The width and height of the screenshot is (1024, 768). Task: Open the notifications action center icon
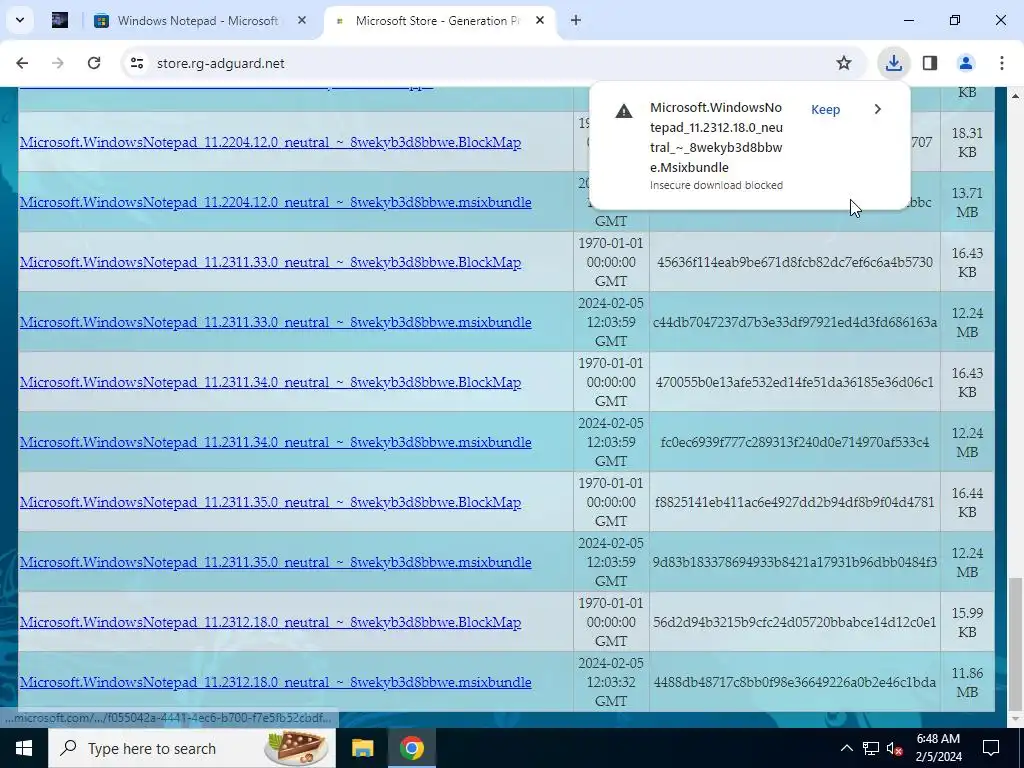point(991,748)
